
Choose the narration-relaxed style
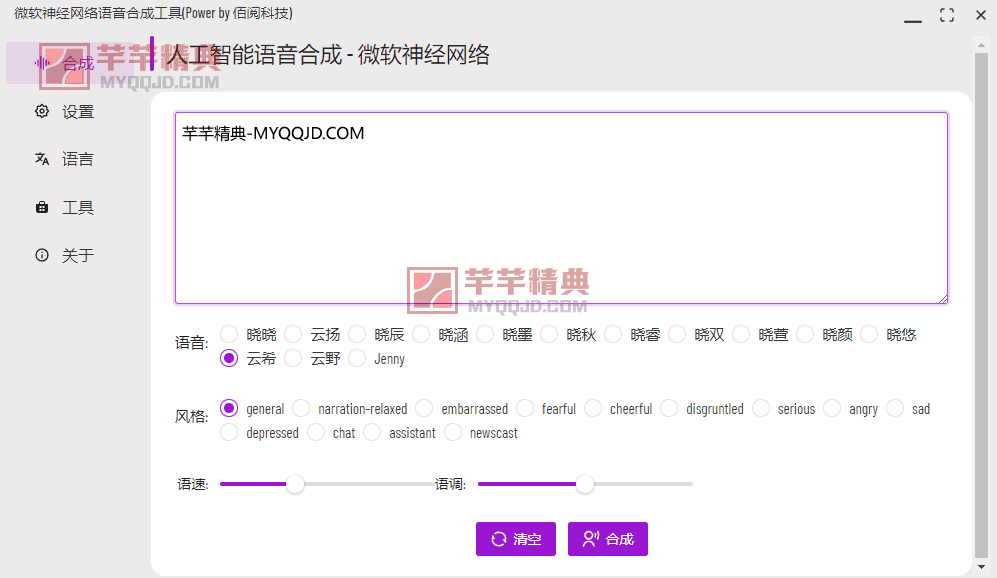301,408
